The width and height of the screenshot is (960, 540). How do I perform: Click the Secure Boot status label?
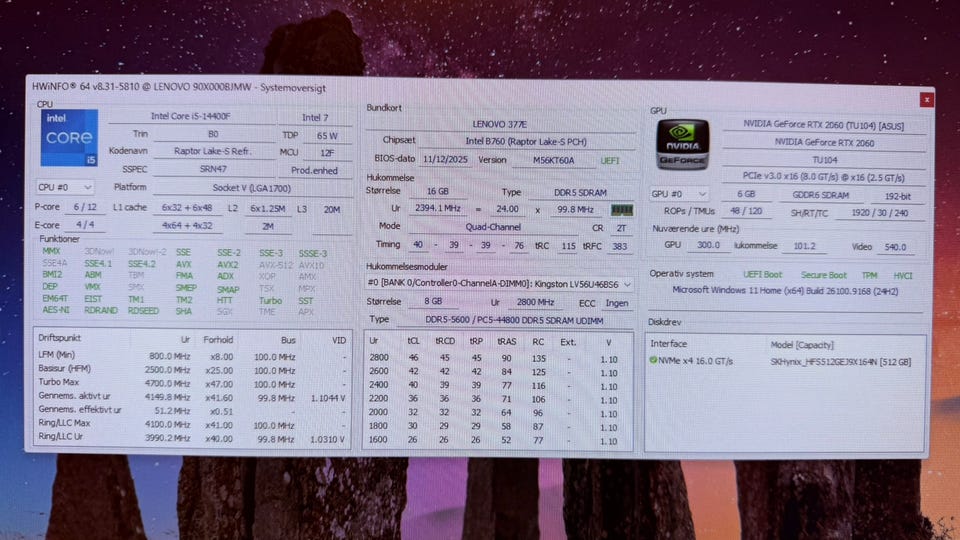pos(823,276)
